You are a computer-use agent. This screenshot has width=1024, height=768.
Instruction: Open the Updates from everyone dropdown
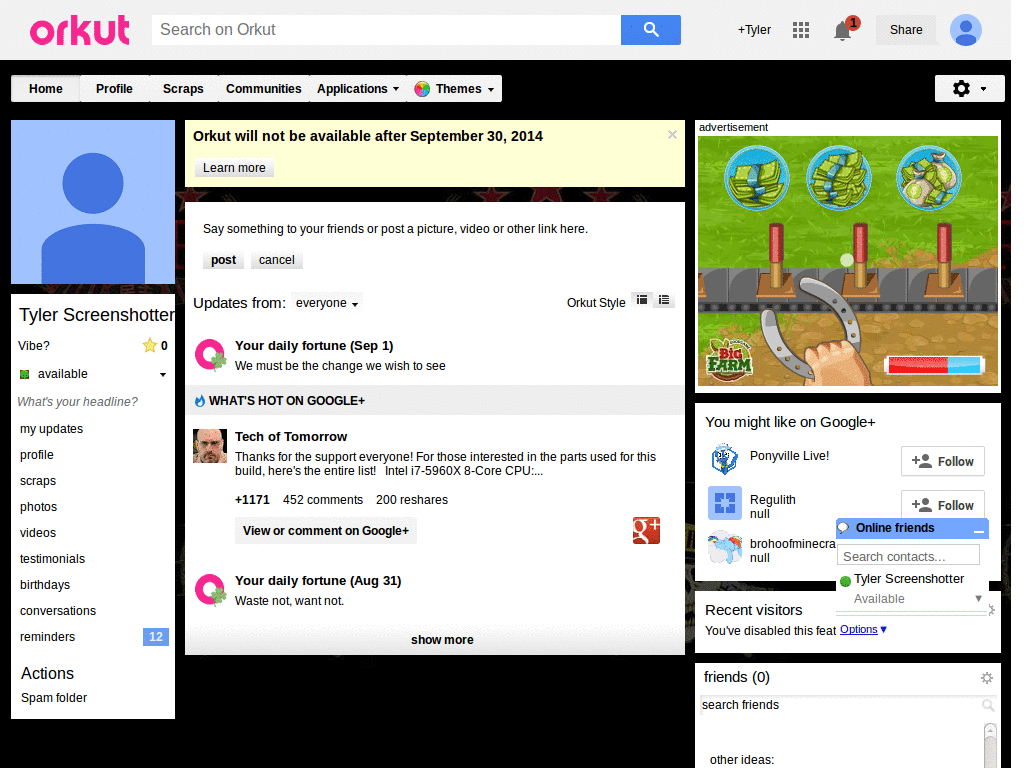click(327, 303)
